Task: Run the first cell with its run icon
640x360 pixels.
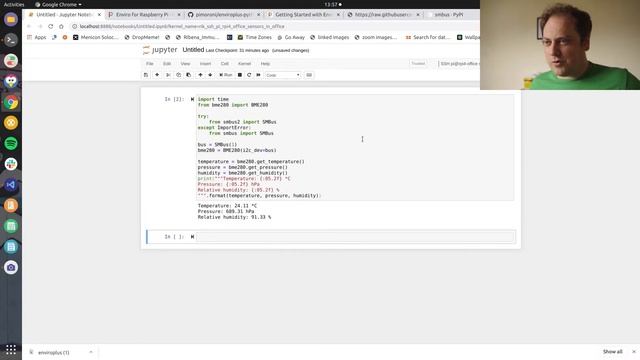Action: click(x=192, y=99)
